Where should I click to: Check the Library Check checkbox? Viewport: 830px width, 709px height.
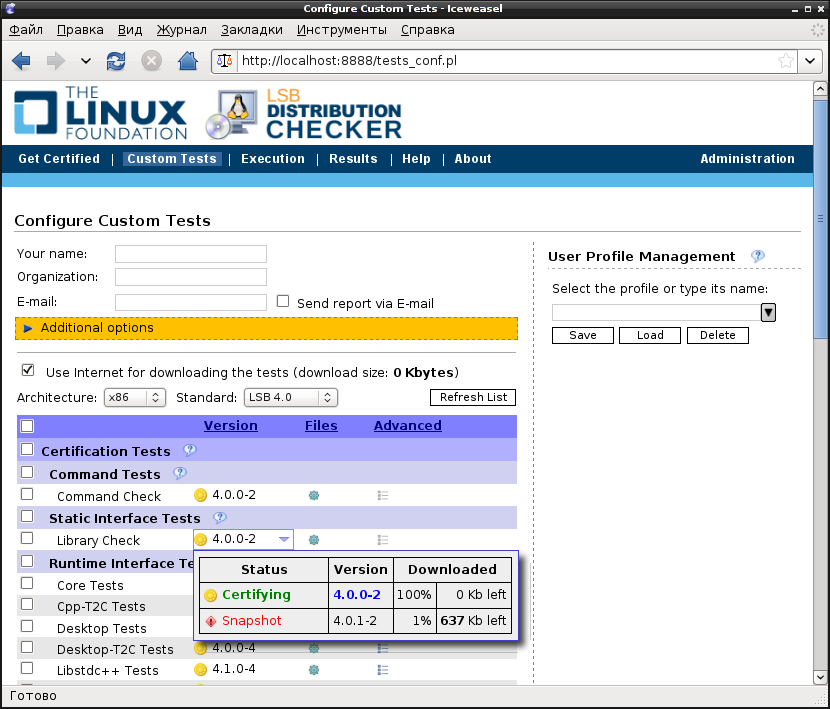tap(27, 538)
